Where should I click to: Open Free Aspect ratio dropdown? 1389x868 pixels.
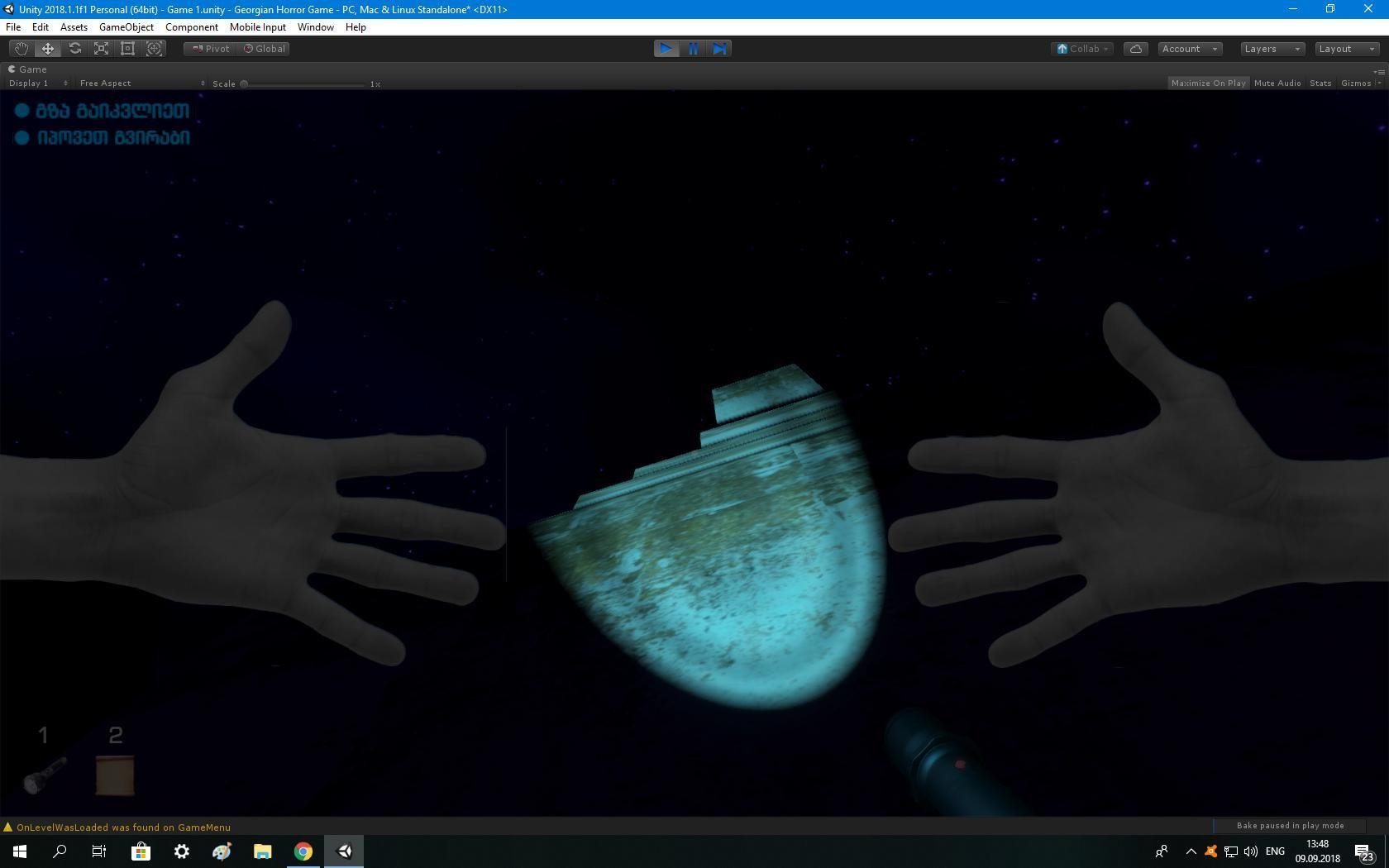coord(142,83)
